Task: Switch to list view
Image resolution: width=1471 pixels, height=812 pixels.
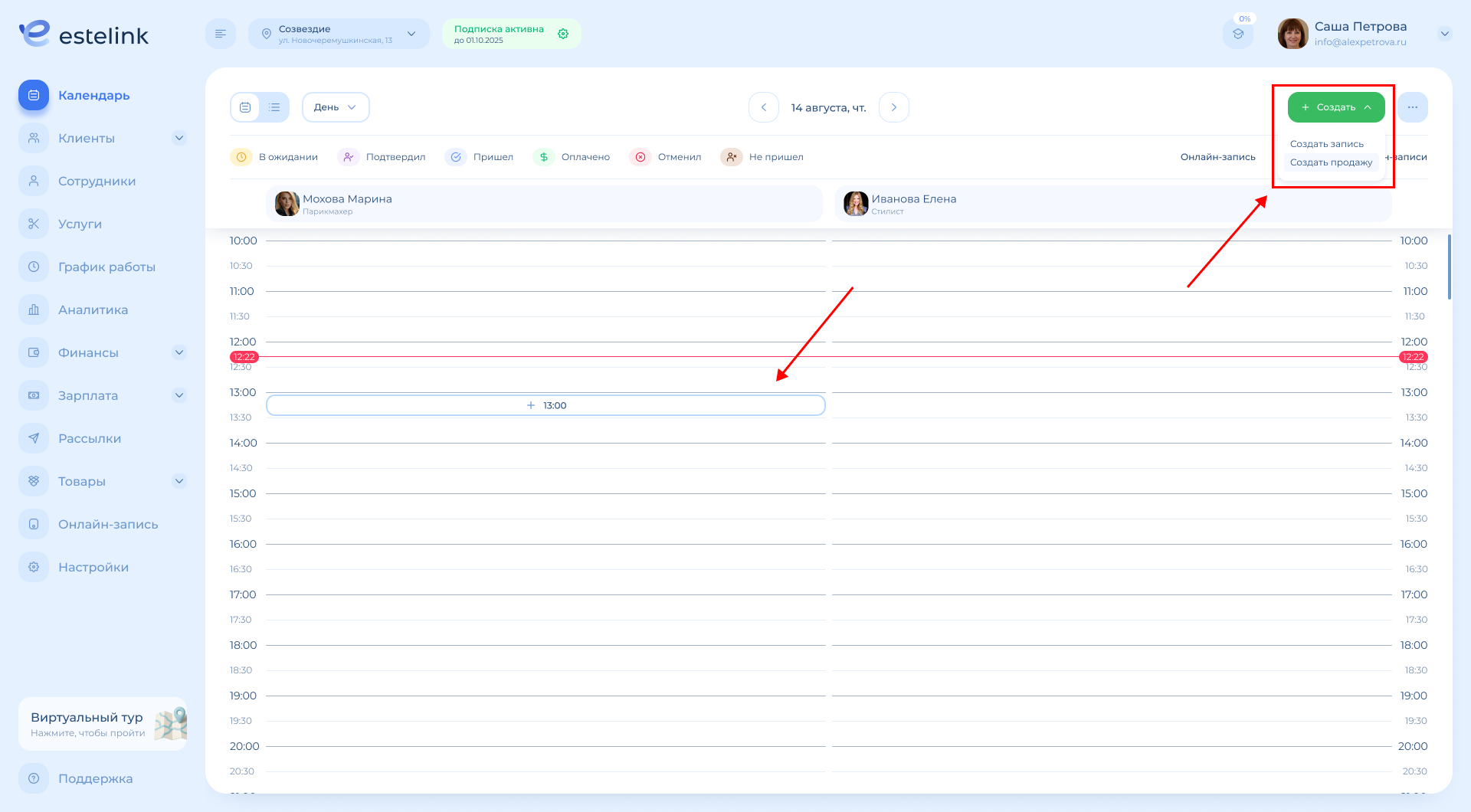Action: (274, 107)
